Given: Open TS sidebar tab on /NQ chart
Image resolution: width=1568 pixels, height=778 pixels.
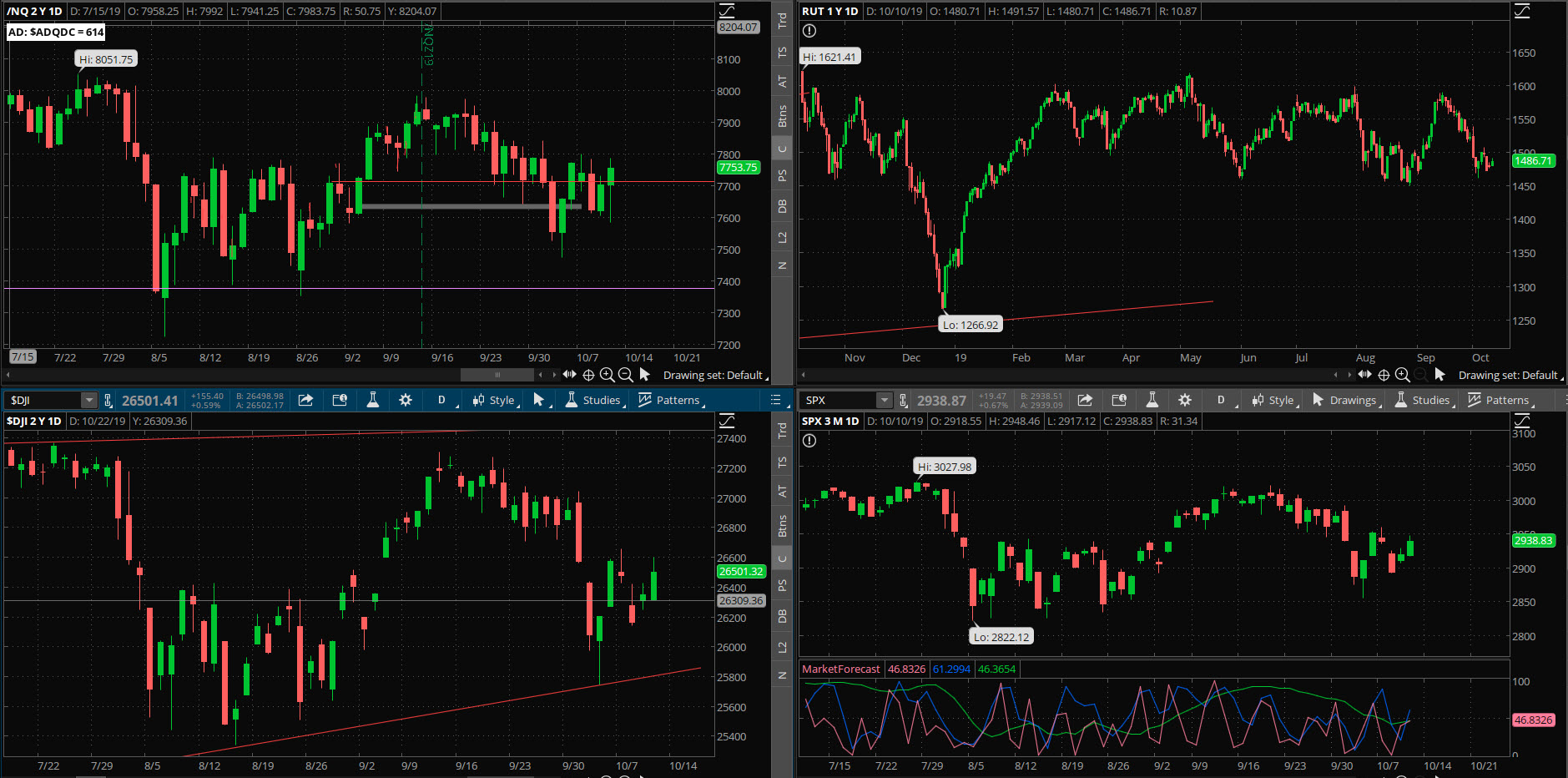Looking at the screenshot, I should pyautogui.click(x=782, y=52).
